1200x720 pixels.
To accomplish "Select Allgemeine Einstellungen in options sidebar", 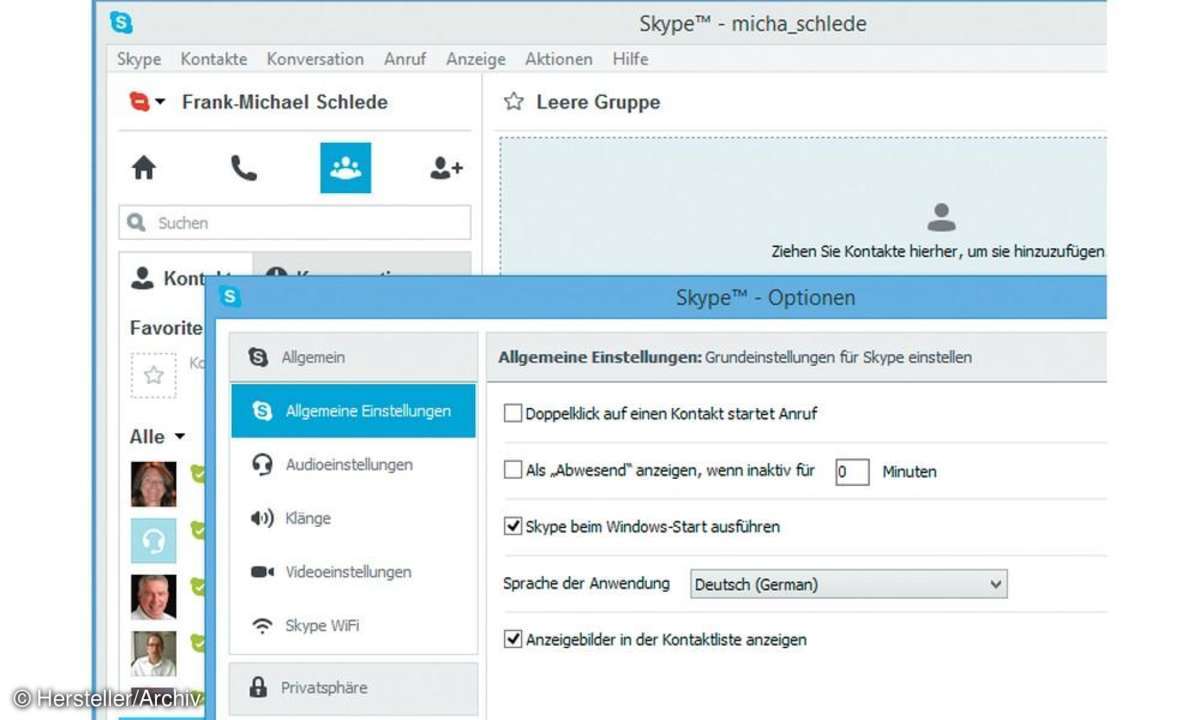I will (353, 411).
